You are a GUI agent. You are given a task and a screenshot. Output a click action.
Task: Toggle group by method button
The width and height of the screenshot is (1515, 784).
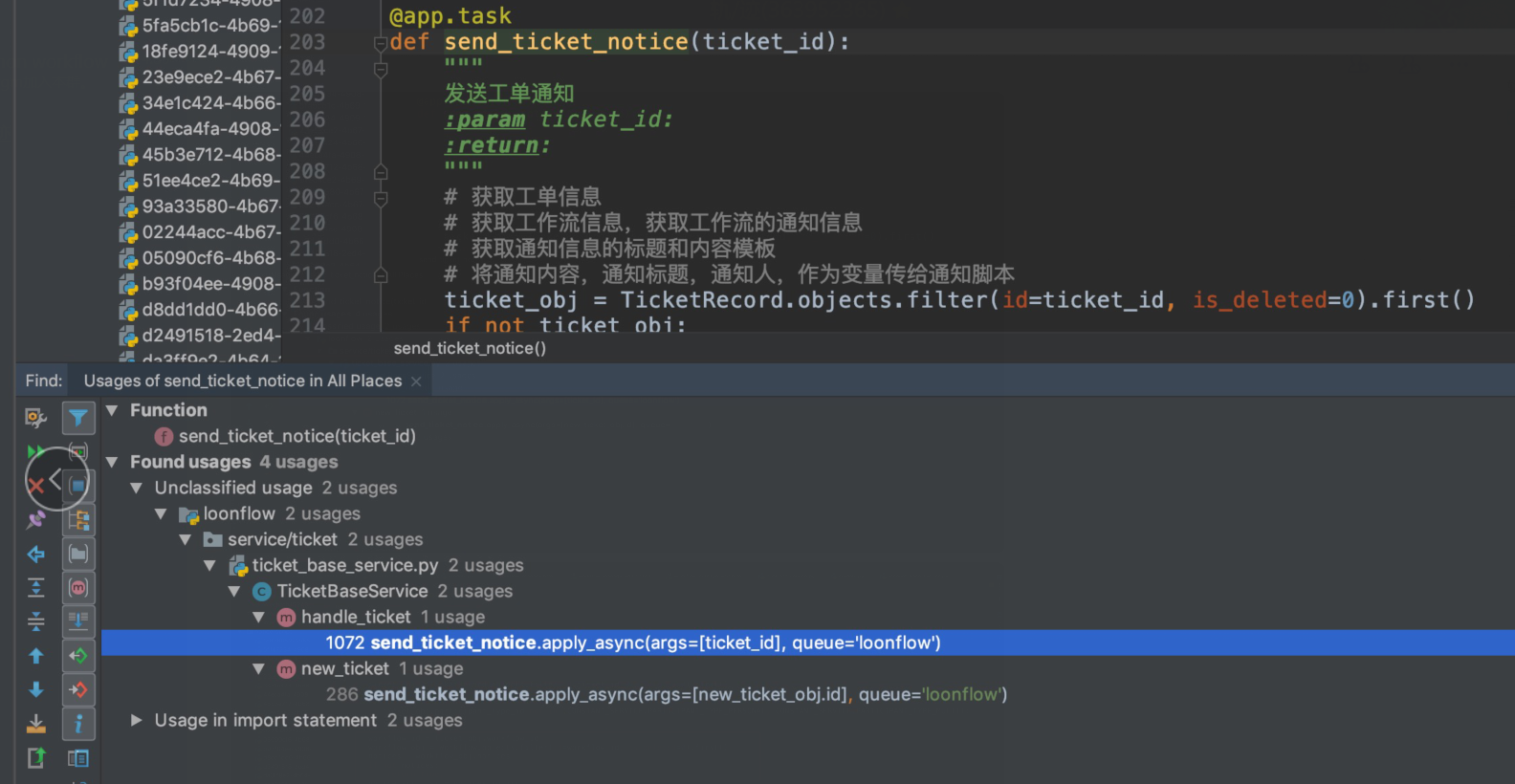tap(78, 588)
